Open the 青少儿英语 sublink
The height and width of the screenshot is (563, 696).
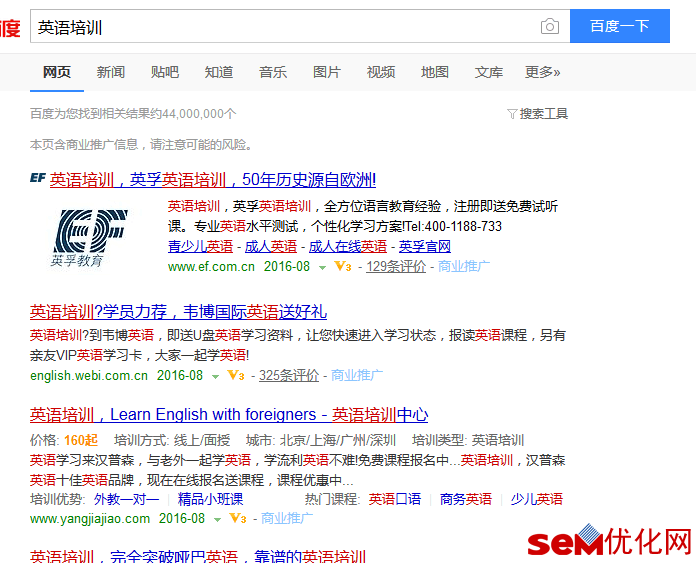(201, 246)
